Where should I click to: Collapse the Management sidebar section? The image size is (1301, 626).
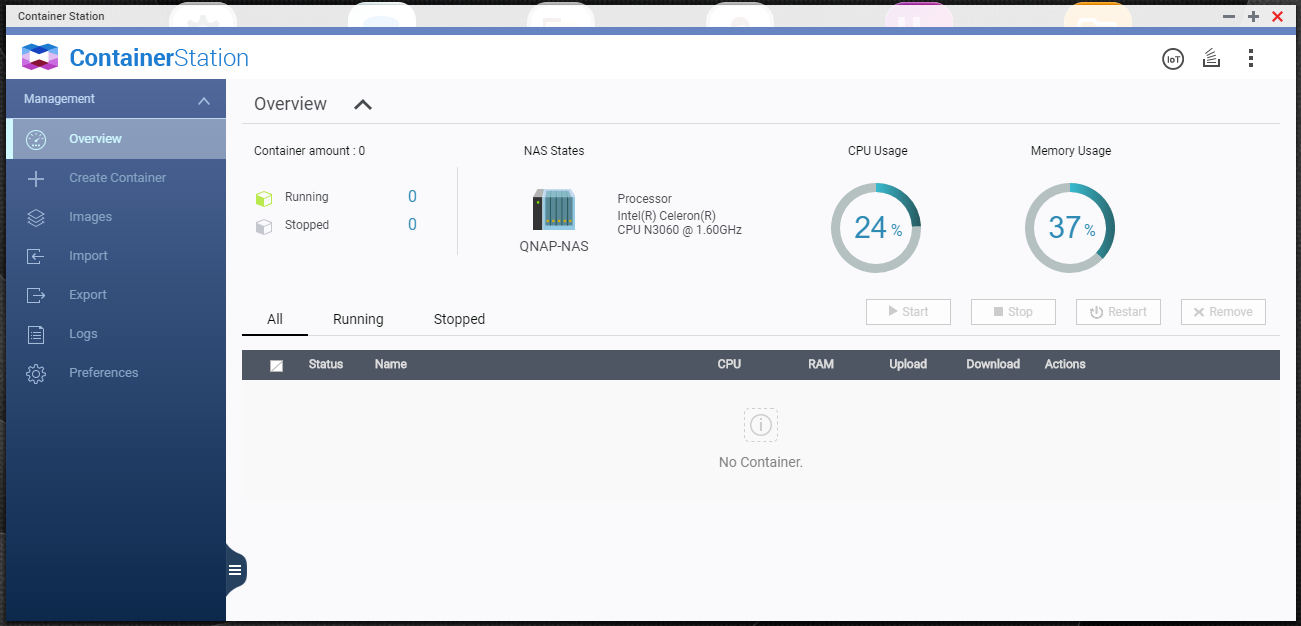pos(204,100)
